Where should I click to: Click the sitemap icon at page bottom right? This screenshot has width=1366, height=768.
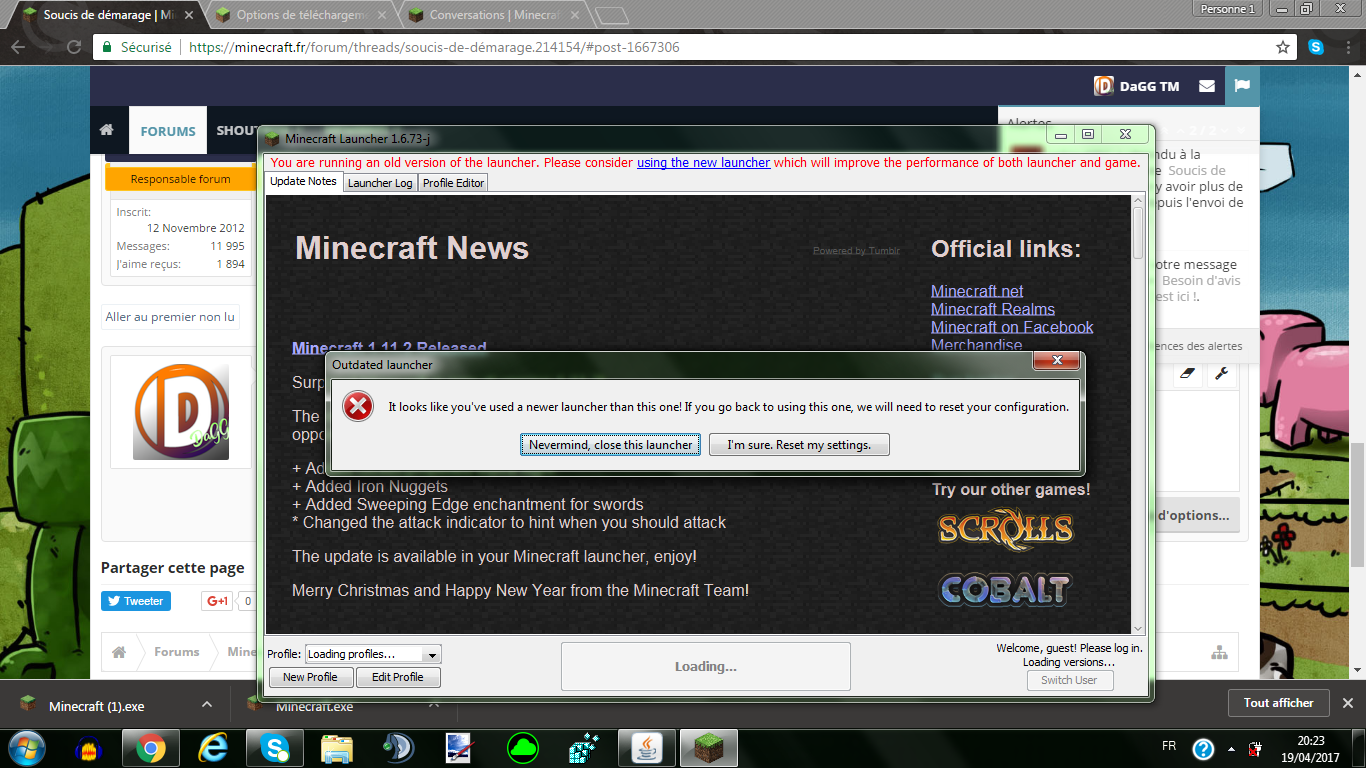click(1219, 652)
